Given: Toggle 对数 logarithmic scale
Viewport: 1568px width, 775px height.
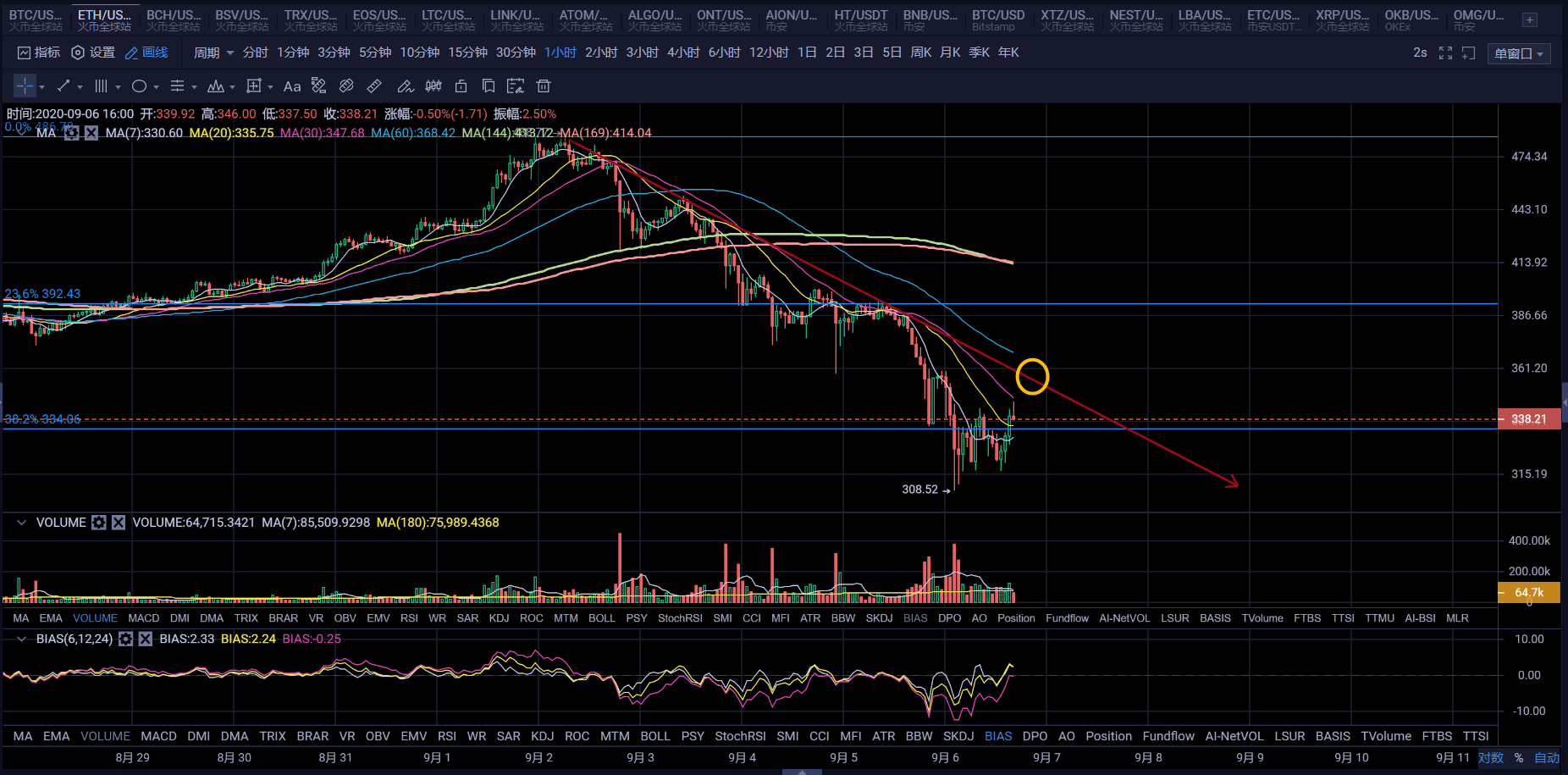Looking at the screenshot, I should click(x=1491, y=758).
